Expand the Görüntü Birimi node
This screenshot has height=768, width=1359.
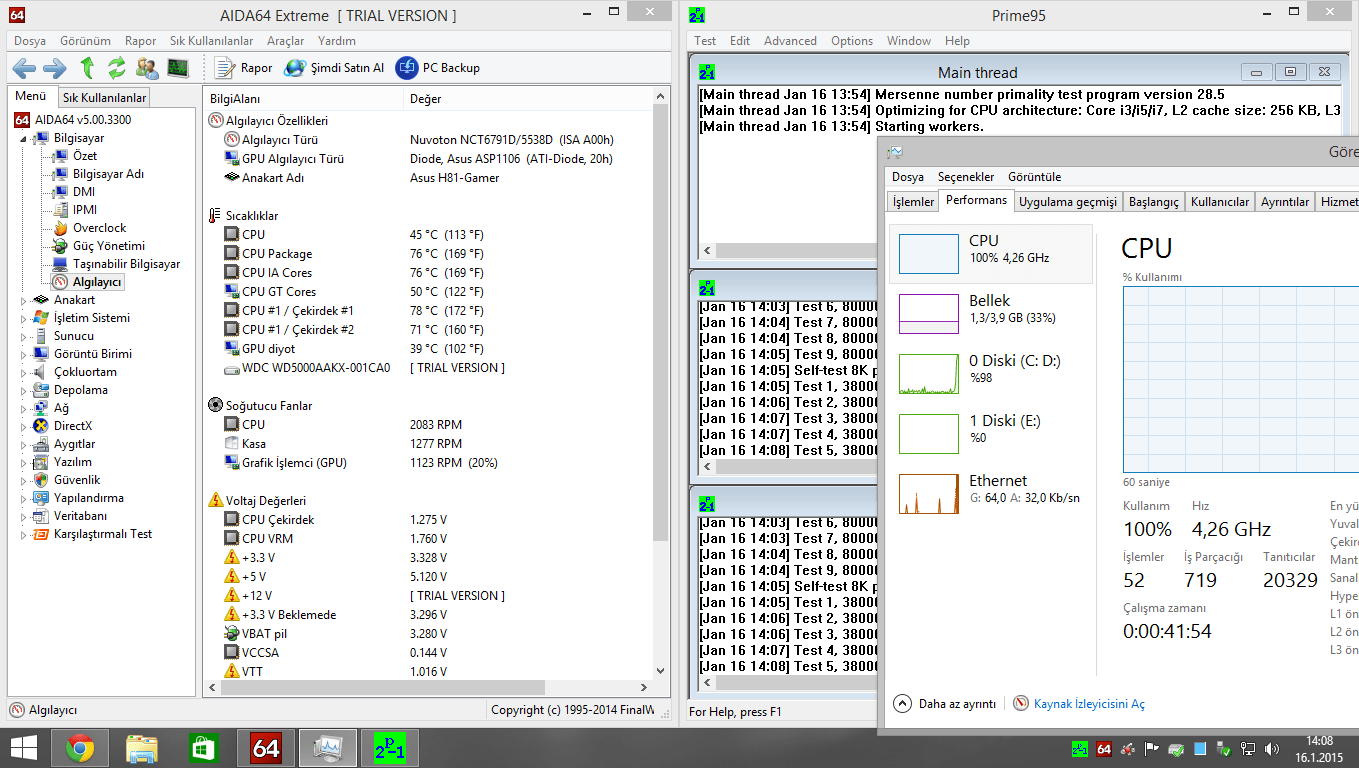(x=25, y=354)
